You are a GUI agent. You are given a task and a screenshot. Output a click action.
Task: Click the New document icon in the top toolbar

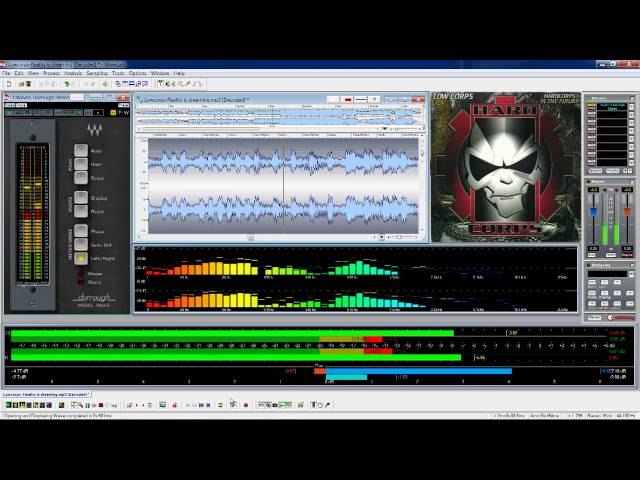pyautogui.click(x=9, y=84)
